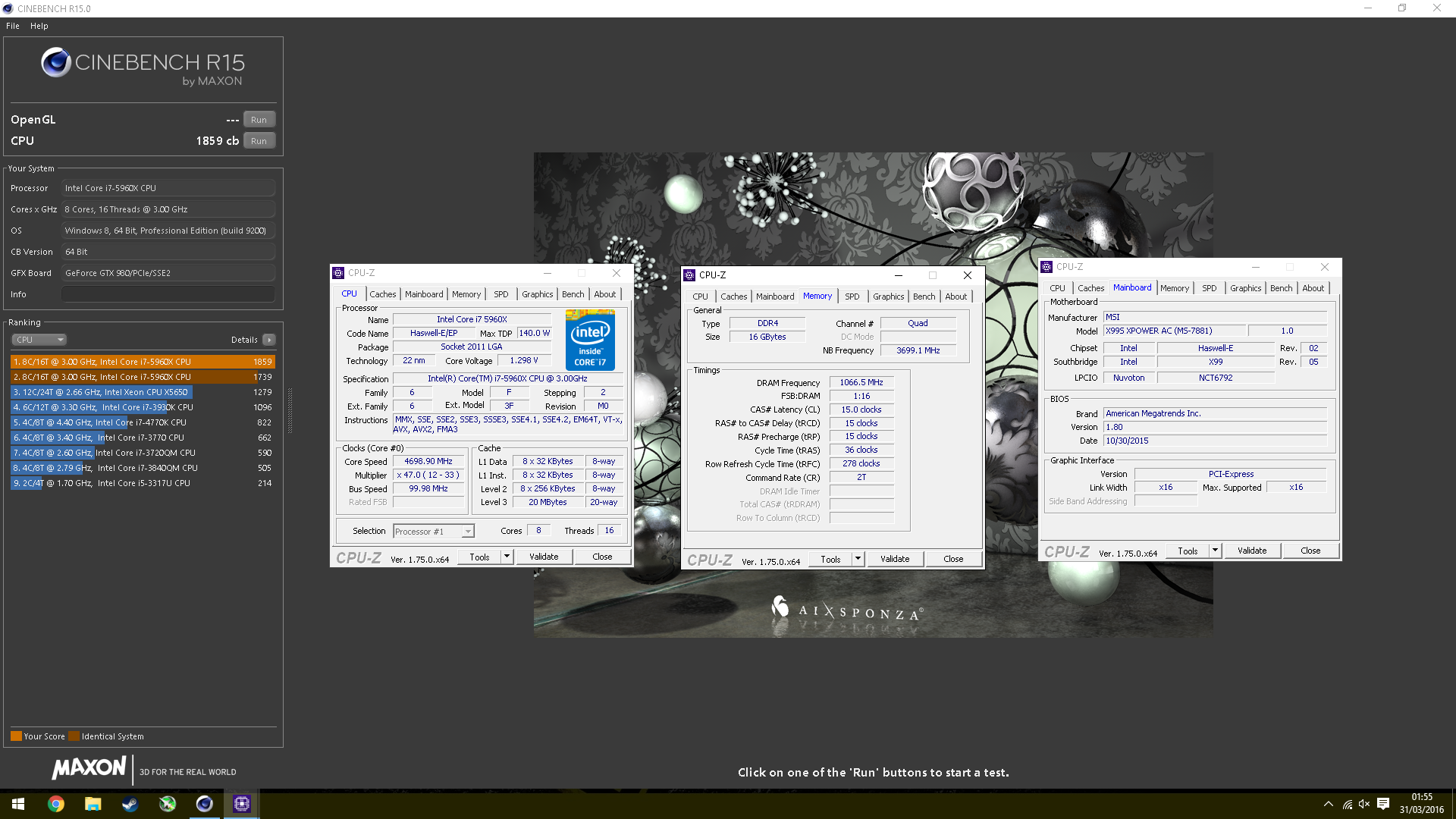Click the CPU-Z Memory window title icon
This screenshot has height=819, width=1456.
click(x=689, y=275)
